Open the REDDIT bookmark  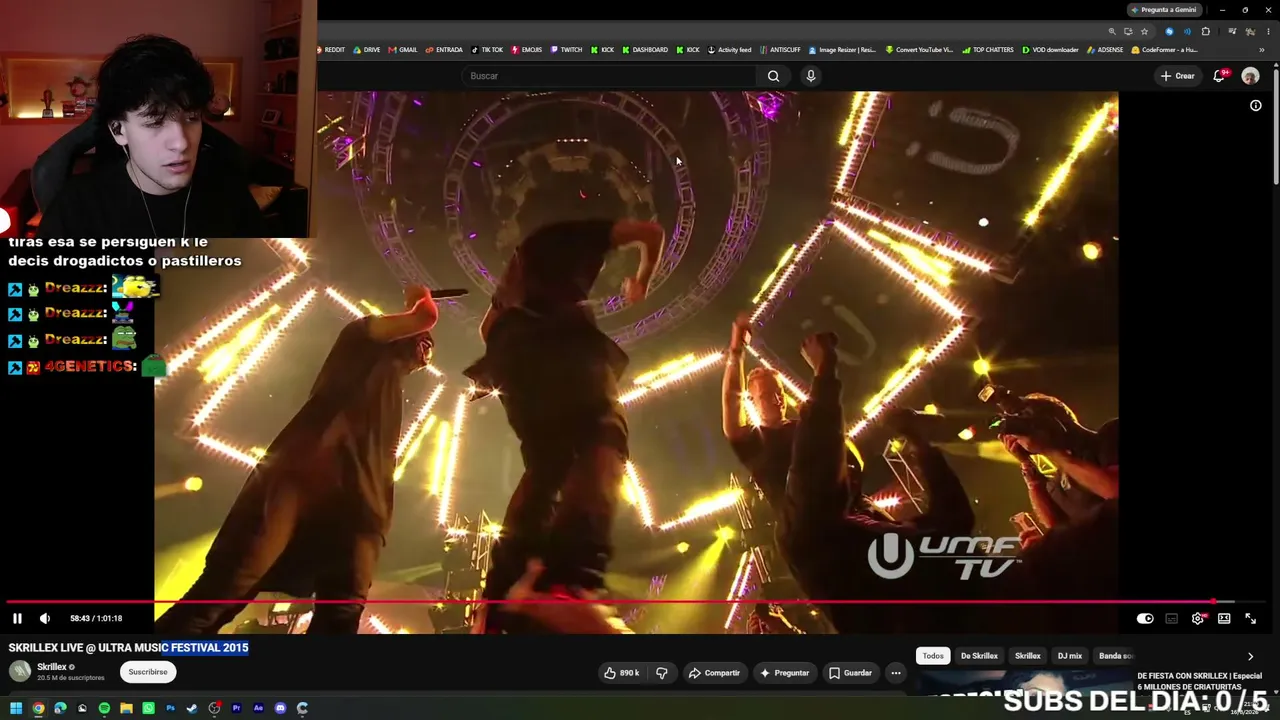coord(331,50)
